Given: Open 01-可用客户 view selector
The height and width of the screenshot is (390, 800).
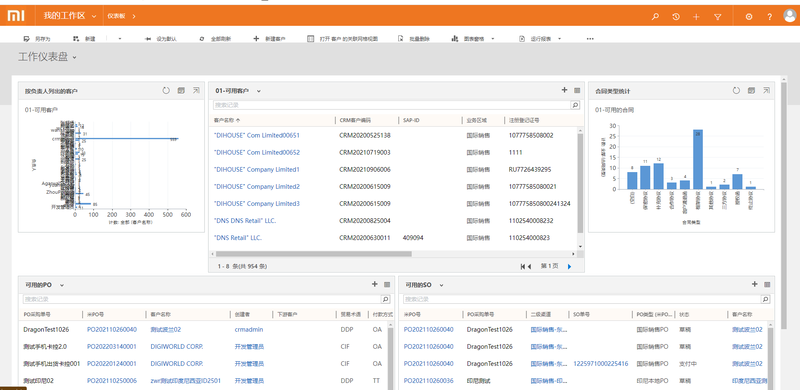Looking at the screenshot, I should pos(259,91).
